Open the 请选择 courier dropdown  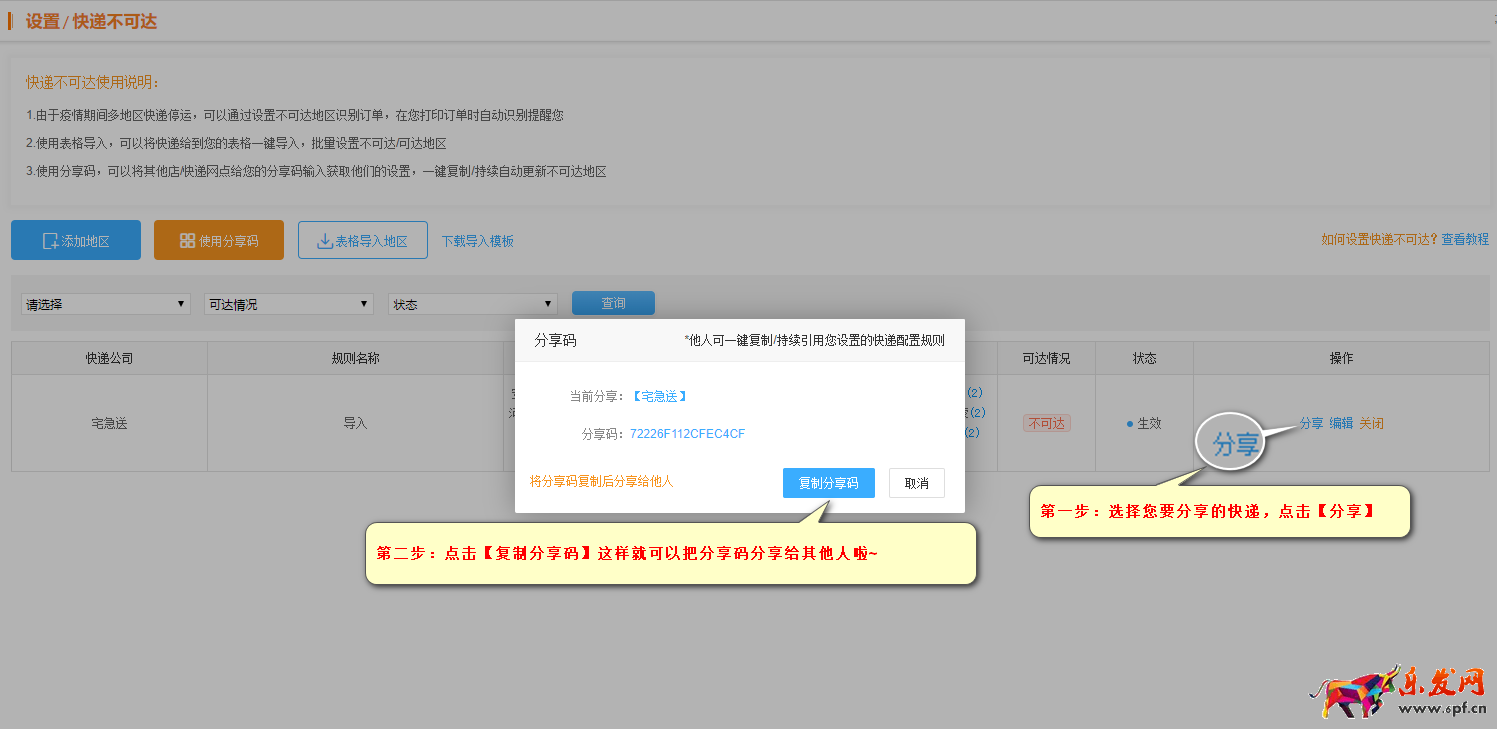tap(106, 304)
